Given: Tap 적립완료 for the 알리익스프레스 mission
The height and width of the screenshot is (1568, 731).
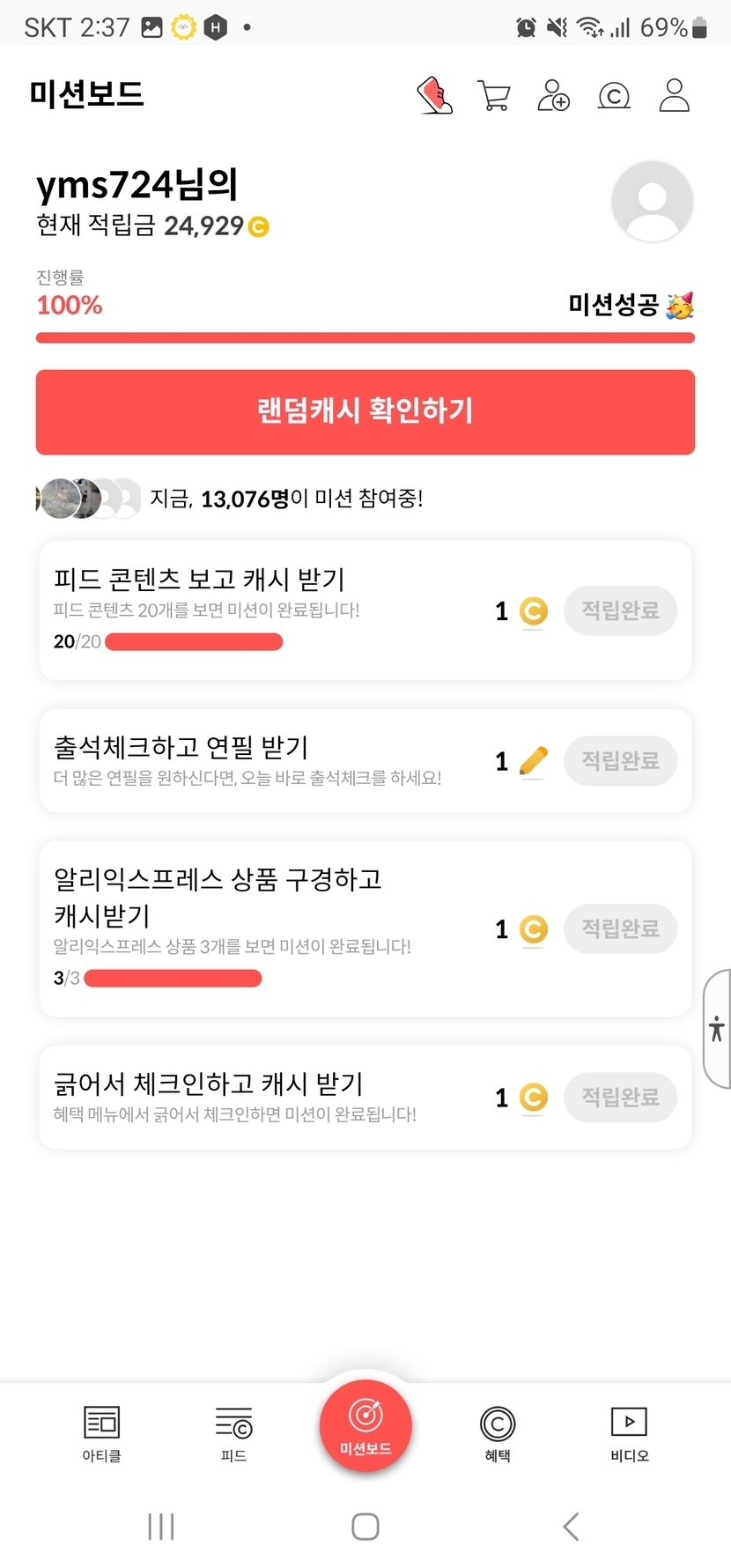Looking at the screenshot, I should click(620, 928).
